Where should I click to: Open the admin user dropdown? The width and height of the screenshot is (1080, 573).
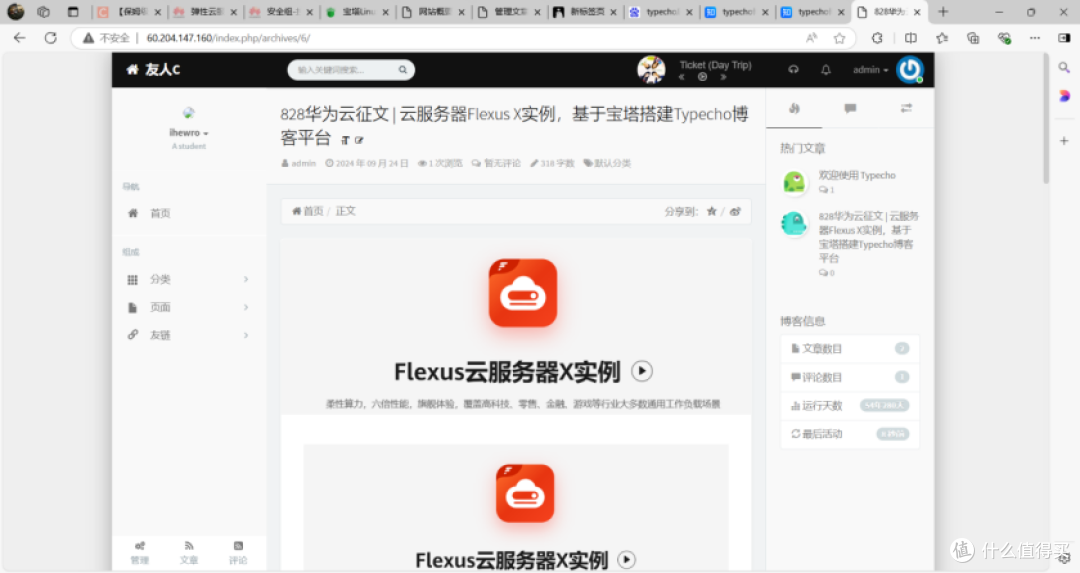pyautogui.click(x=871, y=70)
